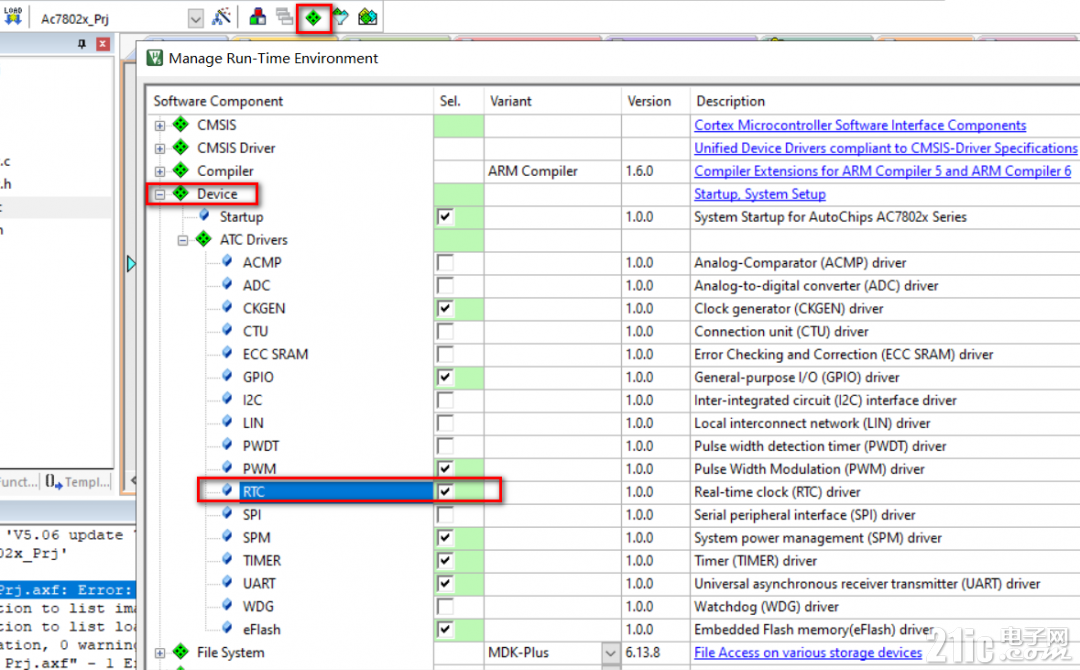Open the Pack Installer icon

(x=368, y=17)
